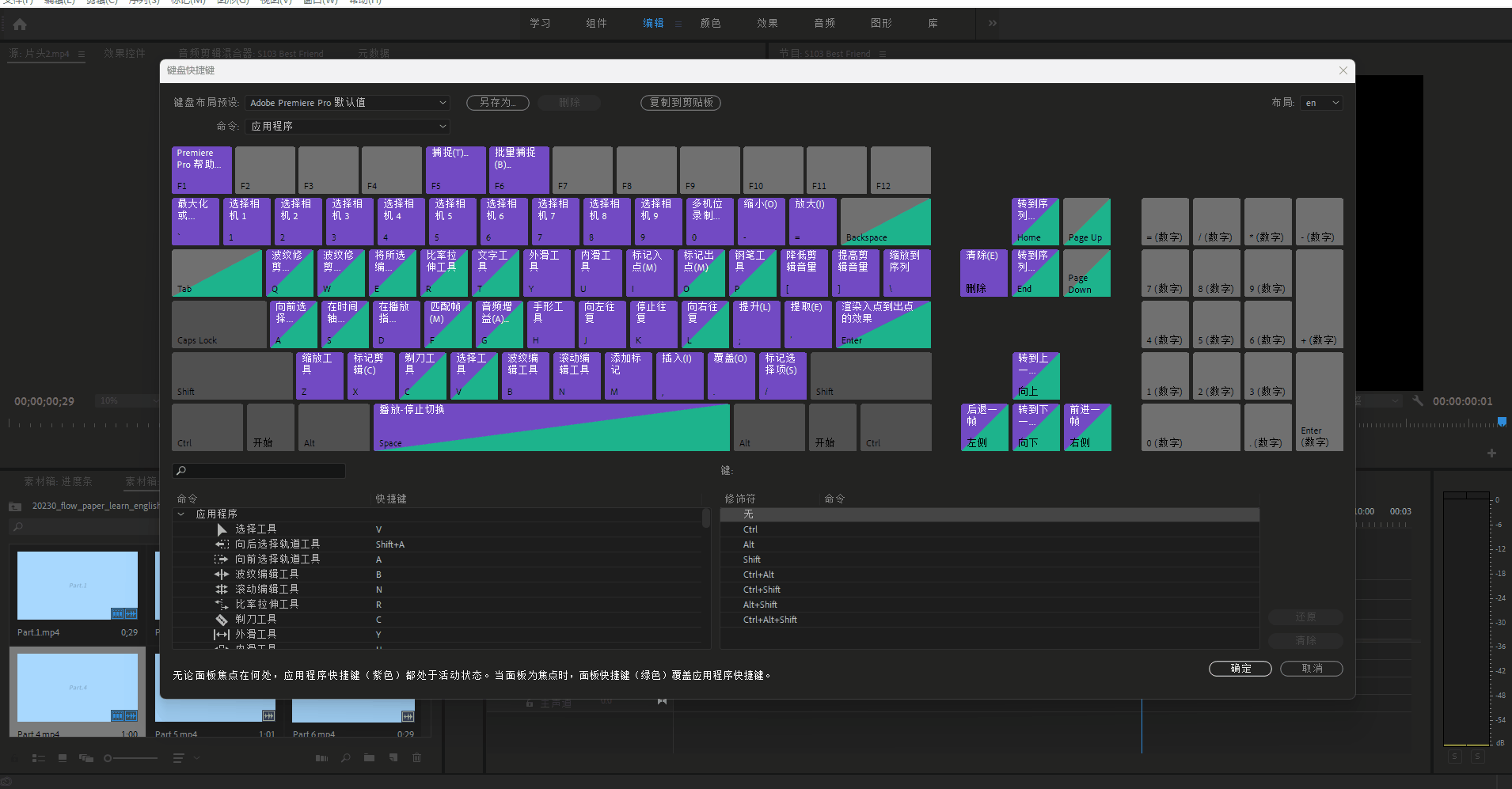Click the bin folder-up icon beside 20230_flow_paper

pos(15,506)
